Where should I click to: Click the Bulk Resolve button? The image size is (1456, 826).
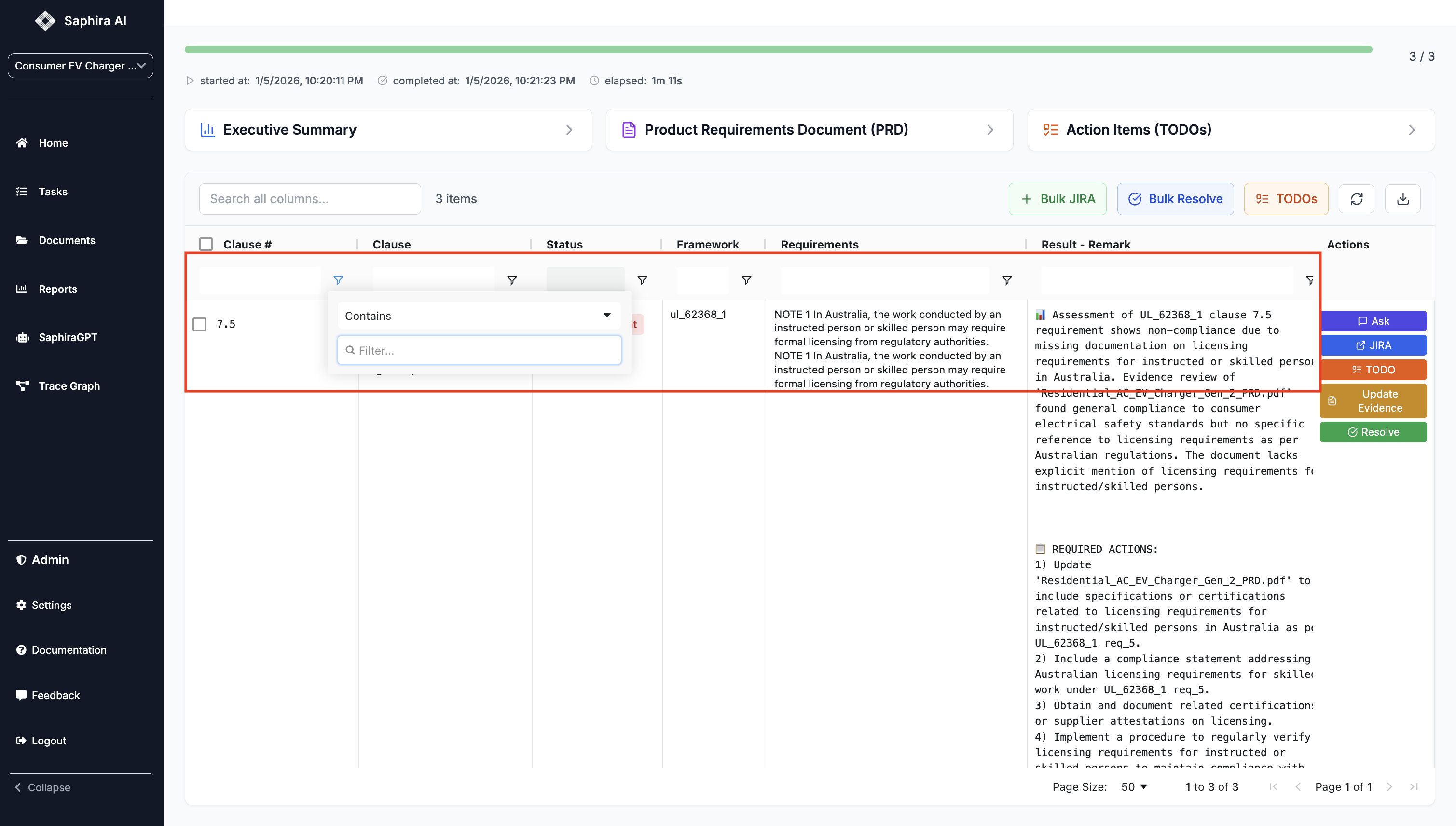1175,199
